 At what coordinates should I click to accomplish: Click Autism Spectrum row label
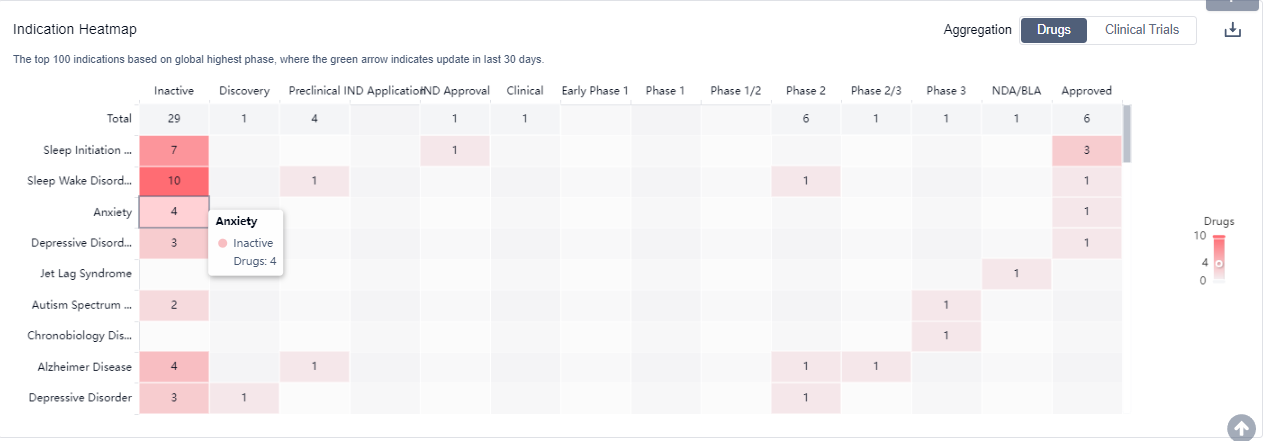pos(81,305)
